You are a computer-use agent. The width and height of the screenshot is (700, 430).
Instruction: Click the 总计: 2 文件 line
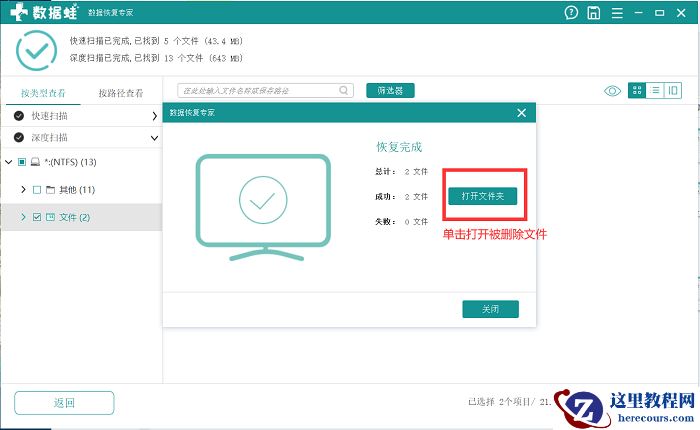pyautogui.click(x=401, y=171)
